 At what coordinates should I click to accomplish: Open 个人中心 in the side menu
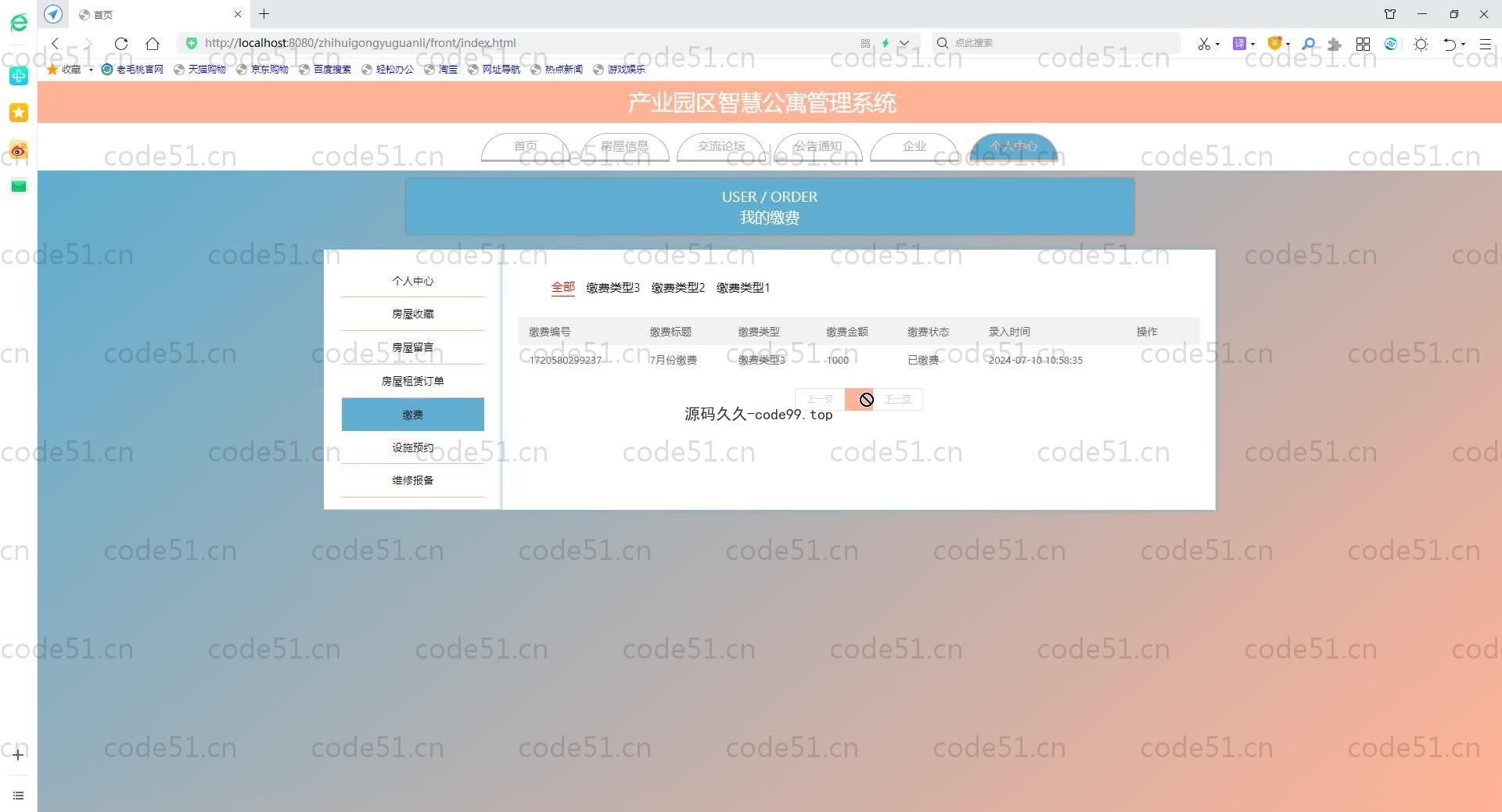pos(413,281)
